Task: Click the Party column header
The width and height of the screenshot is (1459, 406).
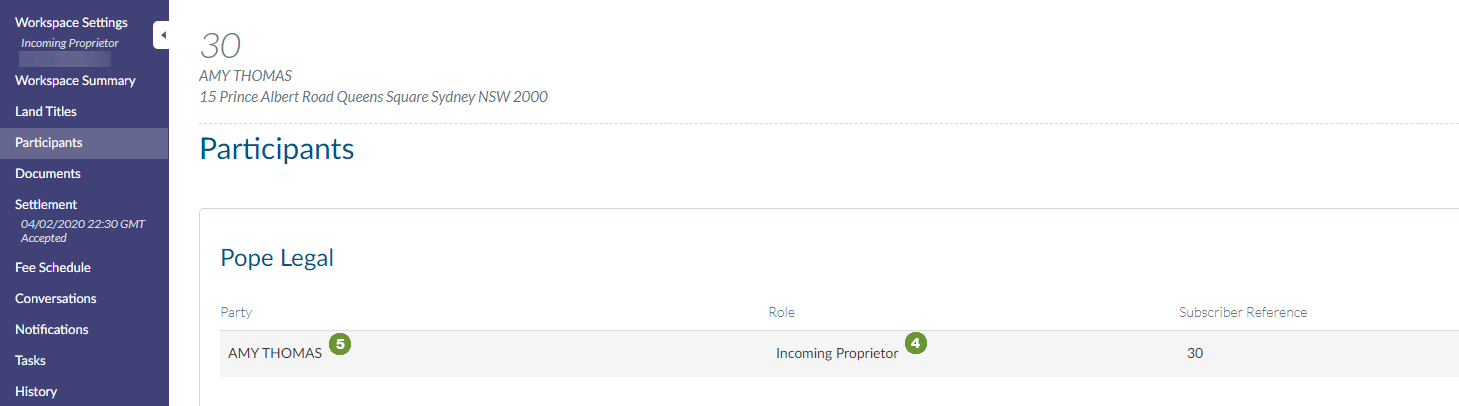Action: tap(236, 312)
